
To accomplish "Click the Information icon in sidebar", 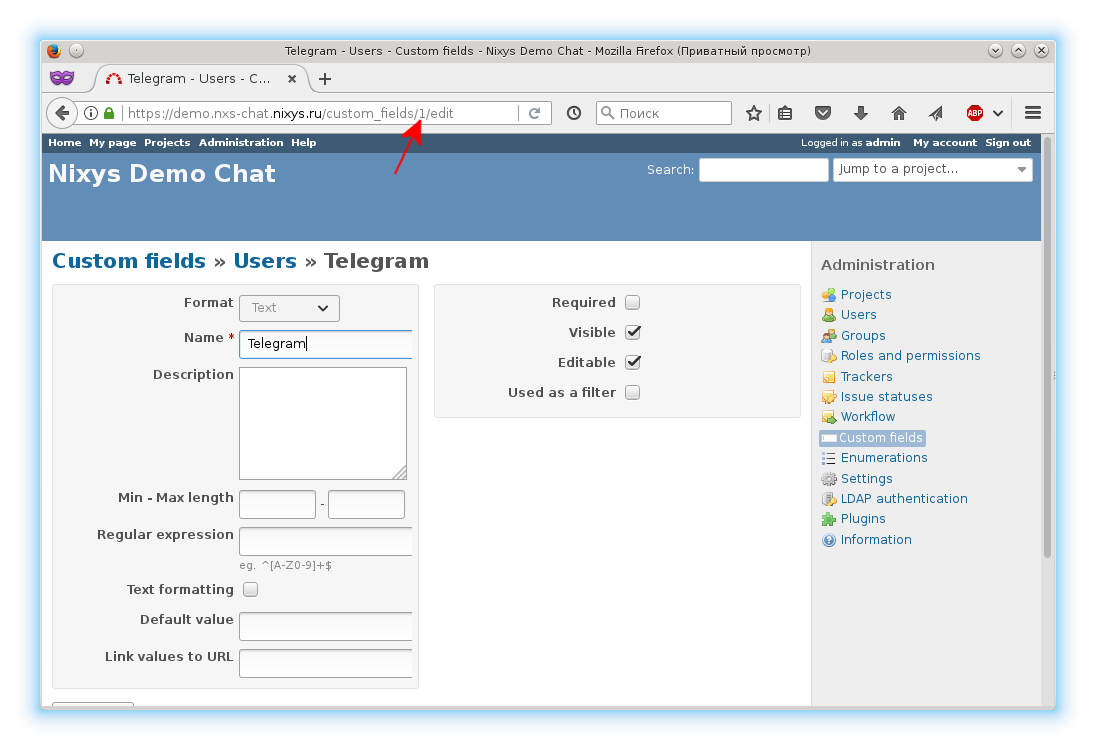I will point(829,540).
